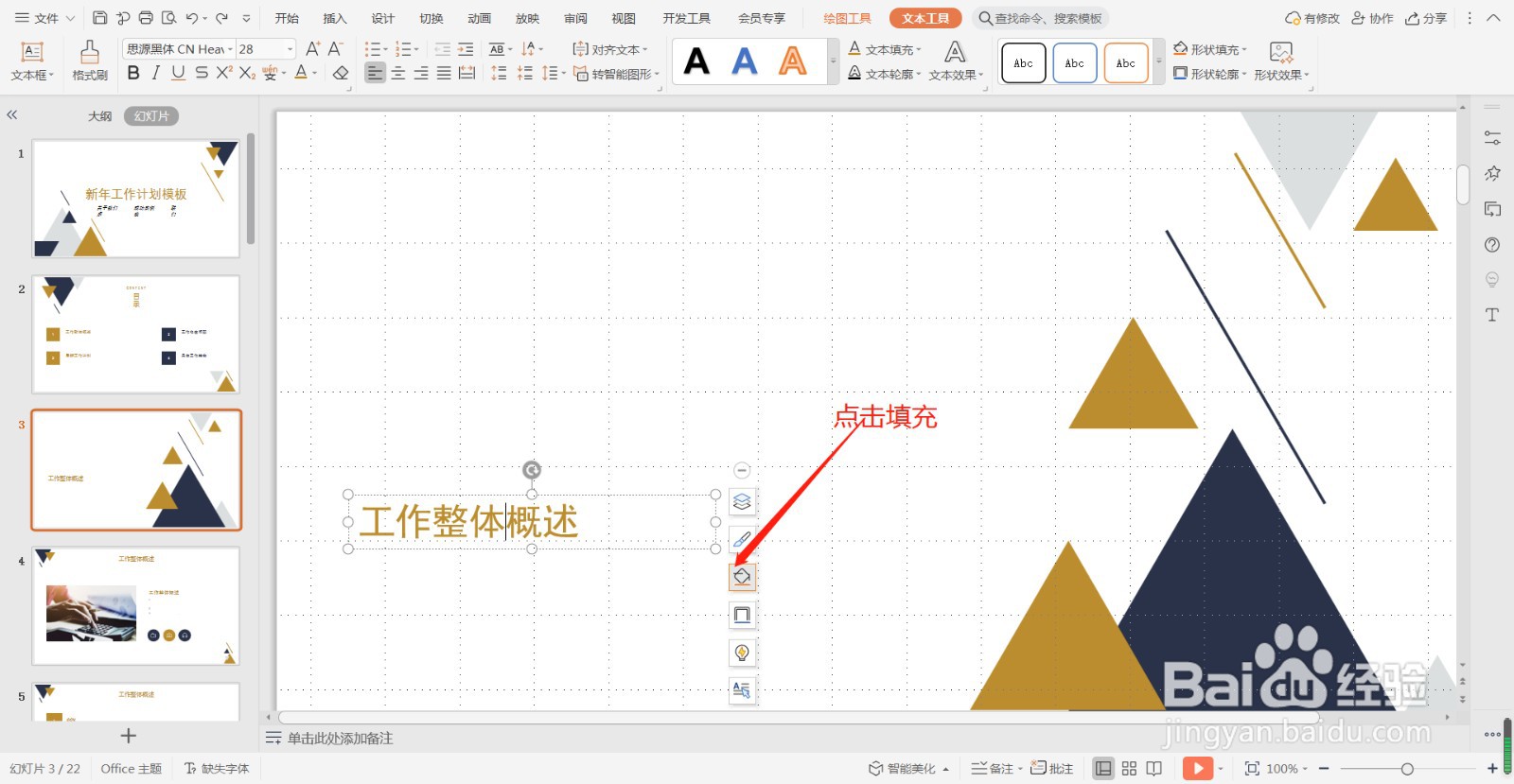Click the 协作 collaborate button

coord(1373,18)
